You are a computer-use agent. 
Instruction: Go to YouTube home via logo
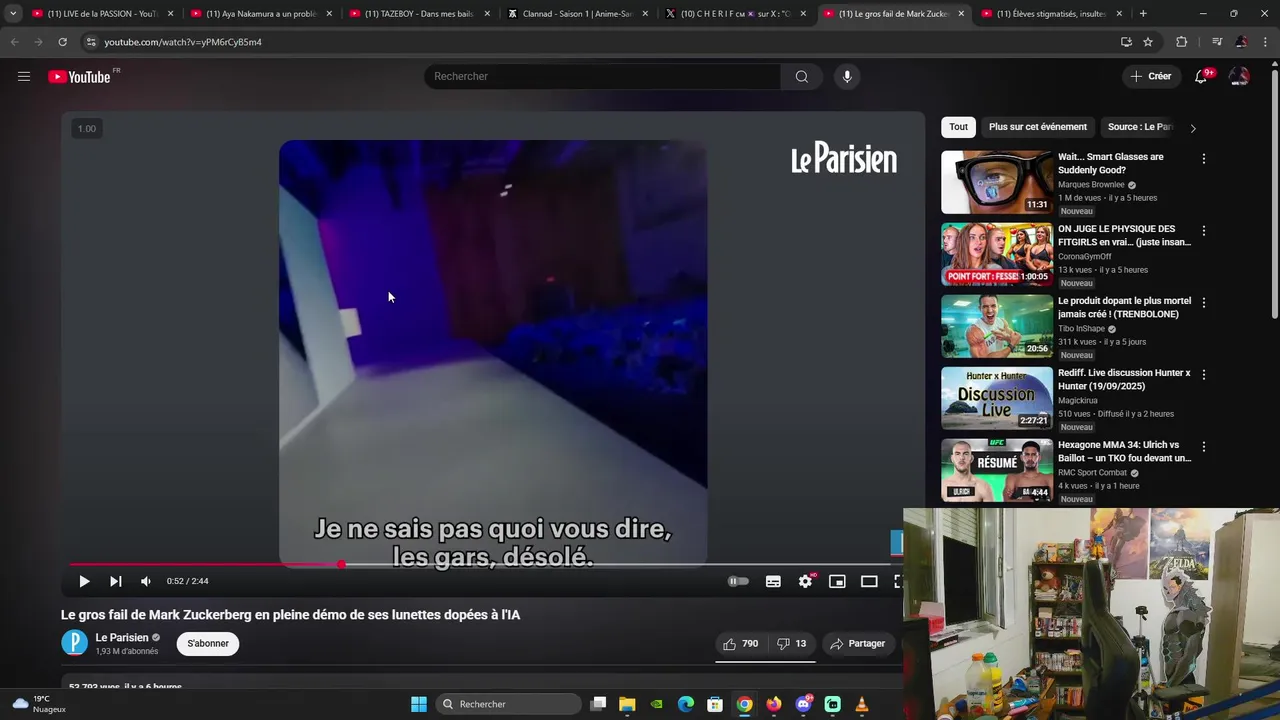[79, 77]
